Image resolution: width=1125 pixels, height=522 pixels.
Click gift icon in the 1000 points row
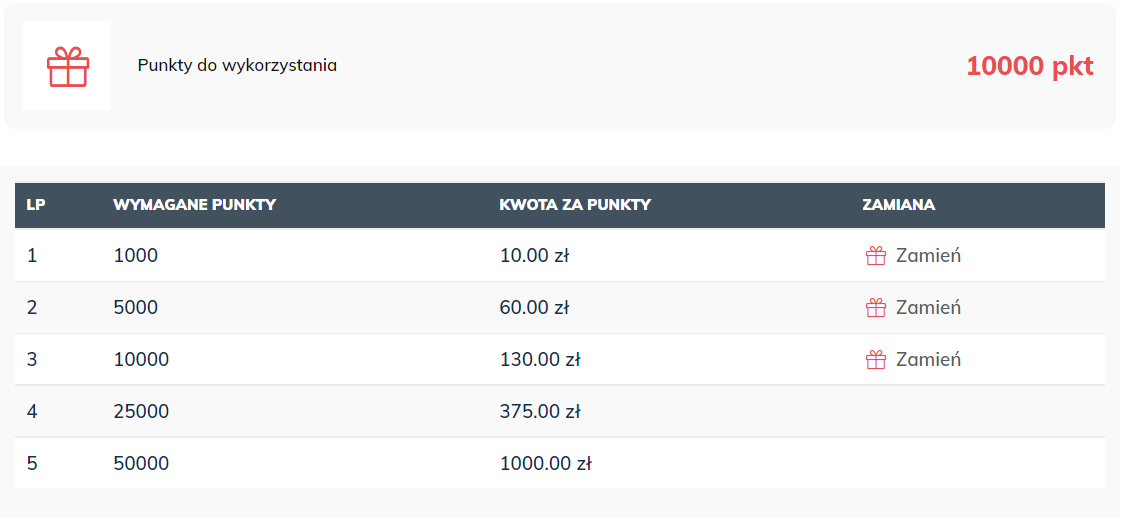tap(875, 255)
